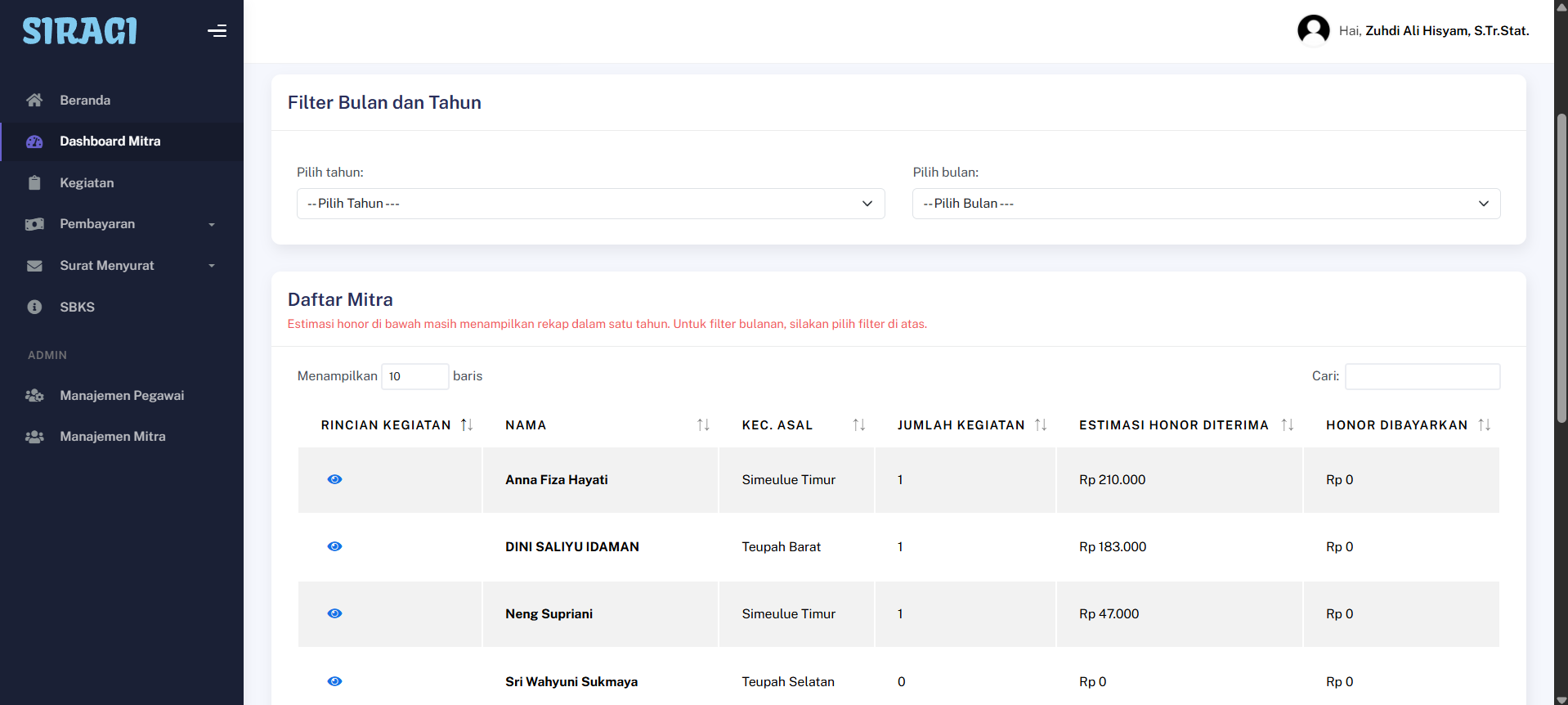Image resolution: width=1568 pixels, height=705 pixels.
Task: Click the Beranda home icon
Action: point(34,100)
